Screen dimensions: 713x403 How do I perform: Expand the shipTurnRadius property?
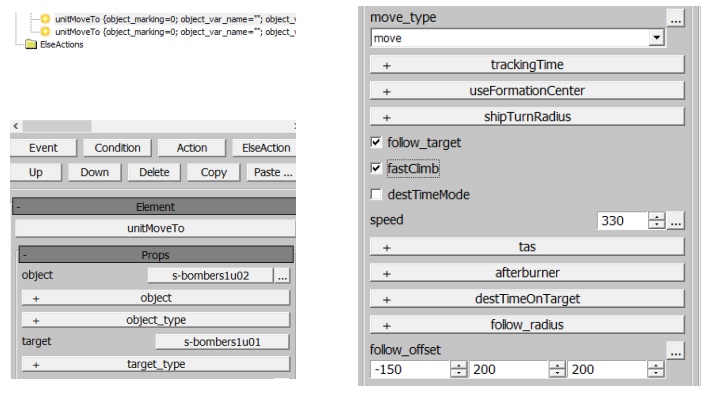527,116
